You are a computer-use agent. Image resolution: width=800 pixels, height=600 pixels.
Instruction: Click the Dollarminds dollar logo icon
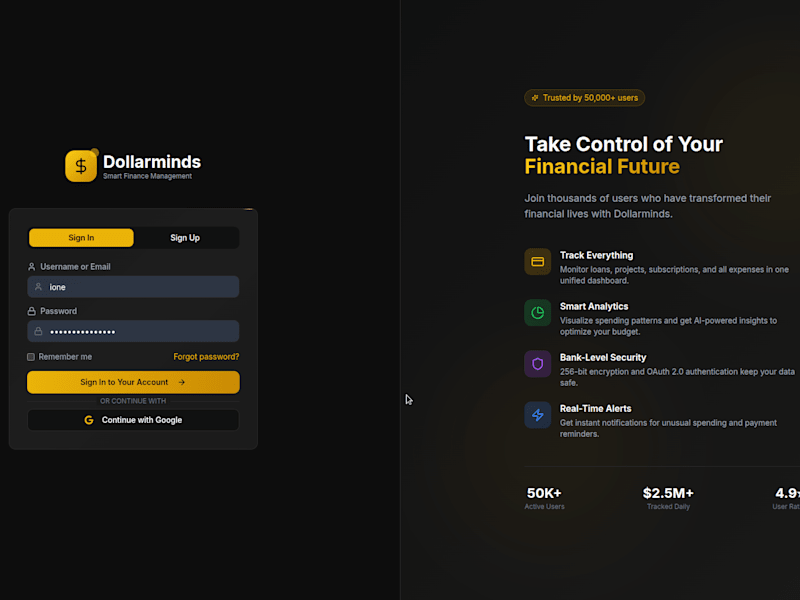tap(81, 166)
